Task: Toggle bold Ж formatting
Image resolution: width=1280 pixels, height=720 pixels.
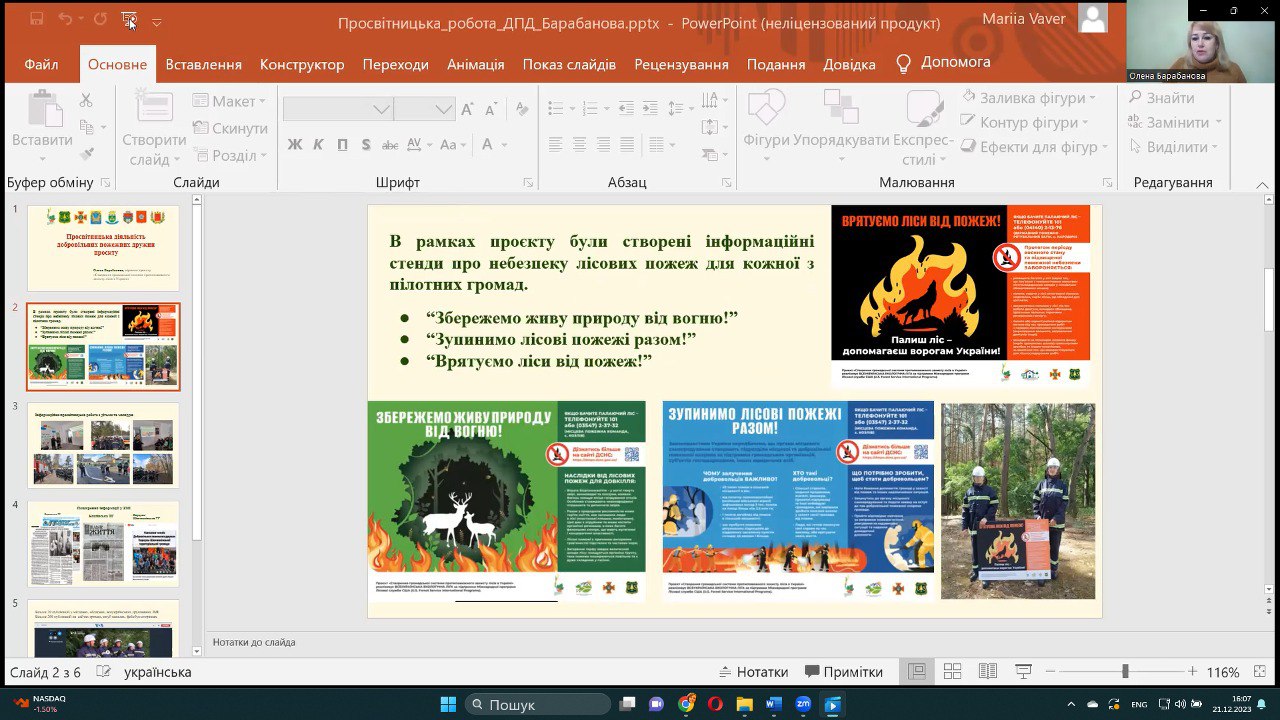Action: coord(295,144)
